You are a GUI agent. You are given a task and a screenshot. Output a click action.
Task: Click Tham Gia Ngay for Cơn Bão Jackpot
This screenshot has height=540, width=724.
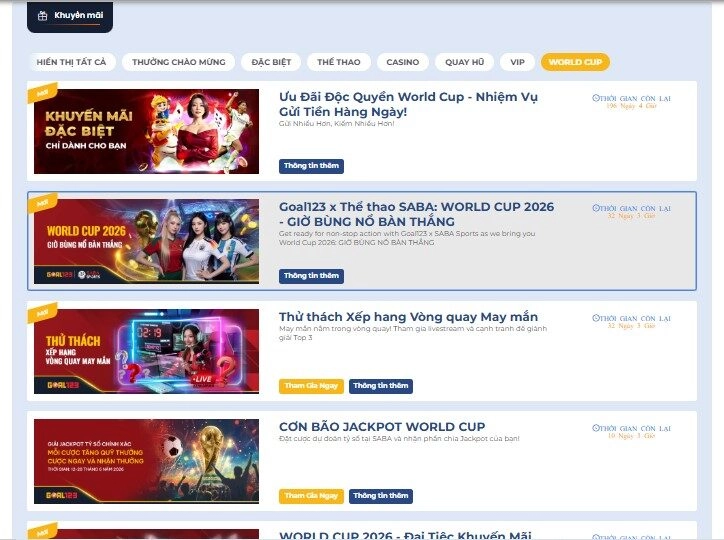(311, 496)
